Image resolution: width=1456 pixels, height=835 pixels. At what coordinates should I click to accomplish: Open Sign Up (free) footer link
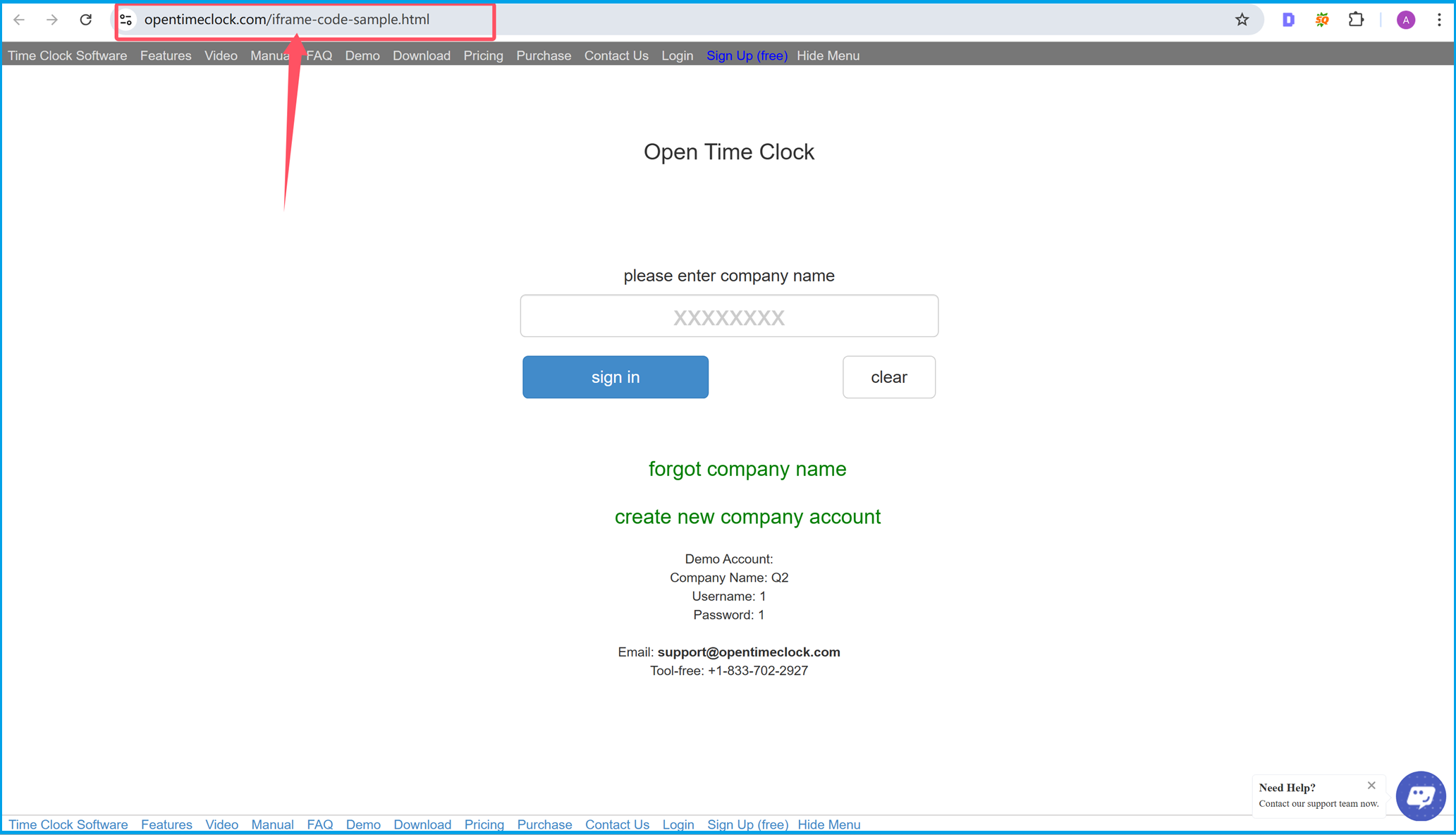(748, 824)
